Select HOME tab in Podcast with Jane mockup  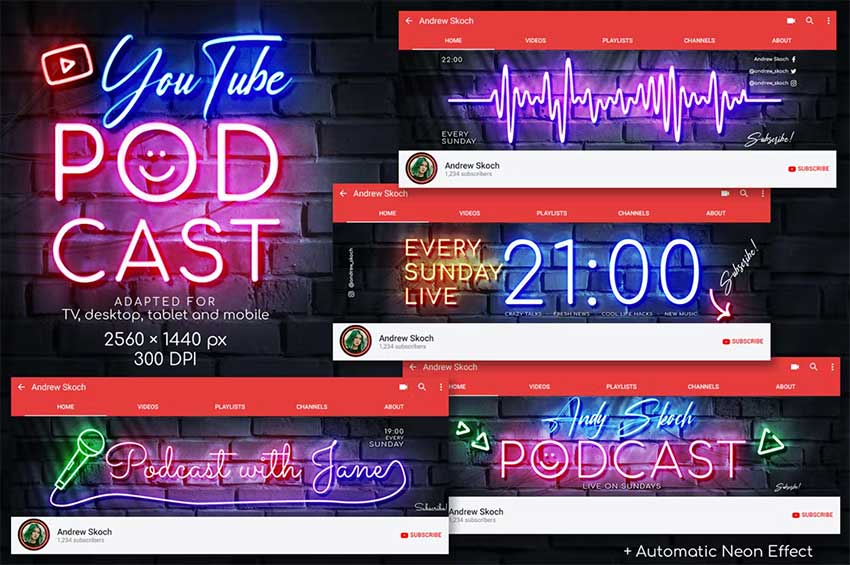coord(66,407)
